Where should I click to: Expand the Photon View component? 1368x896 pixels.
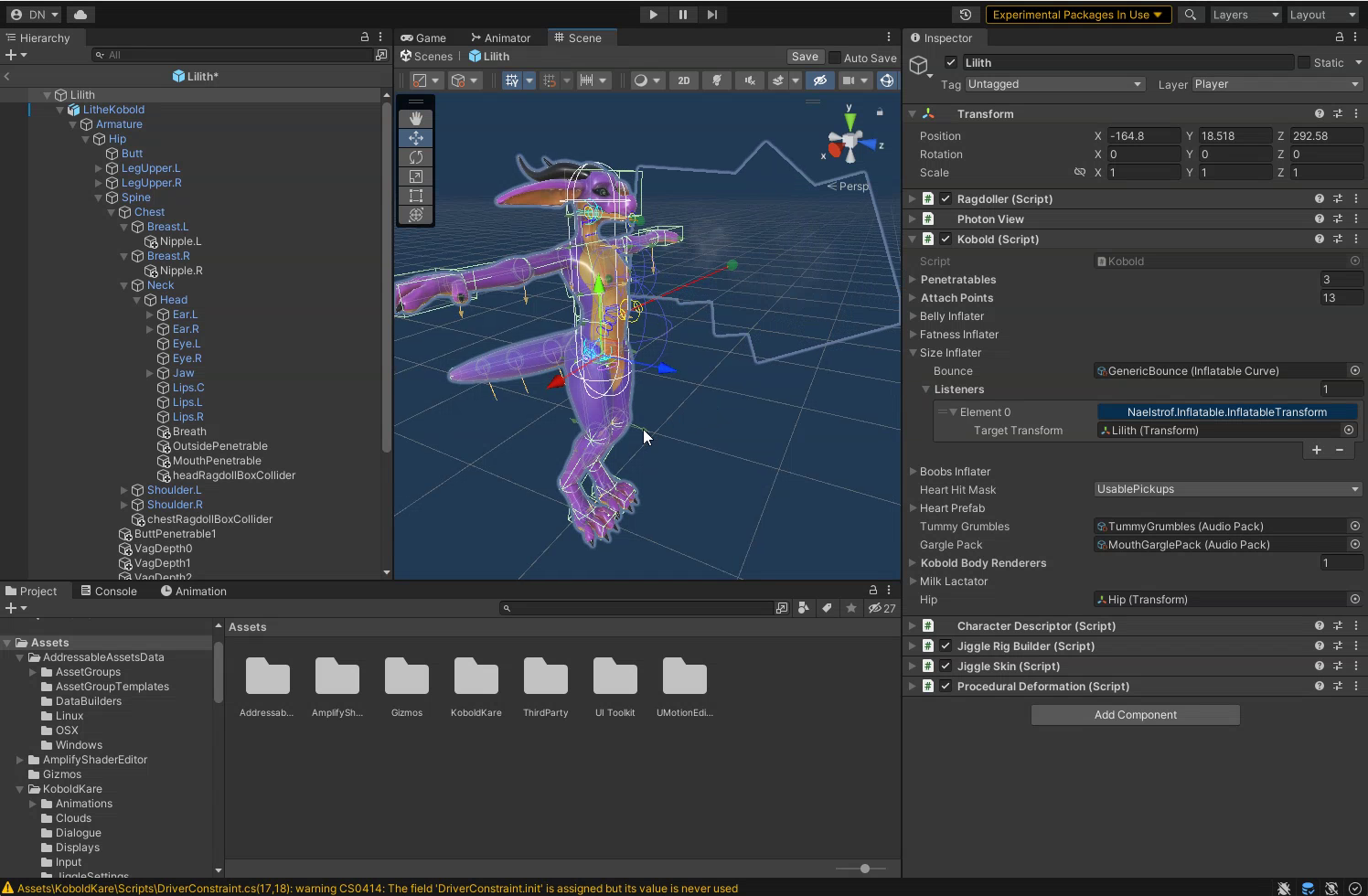click(912, 219)
